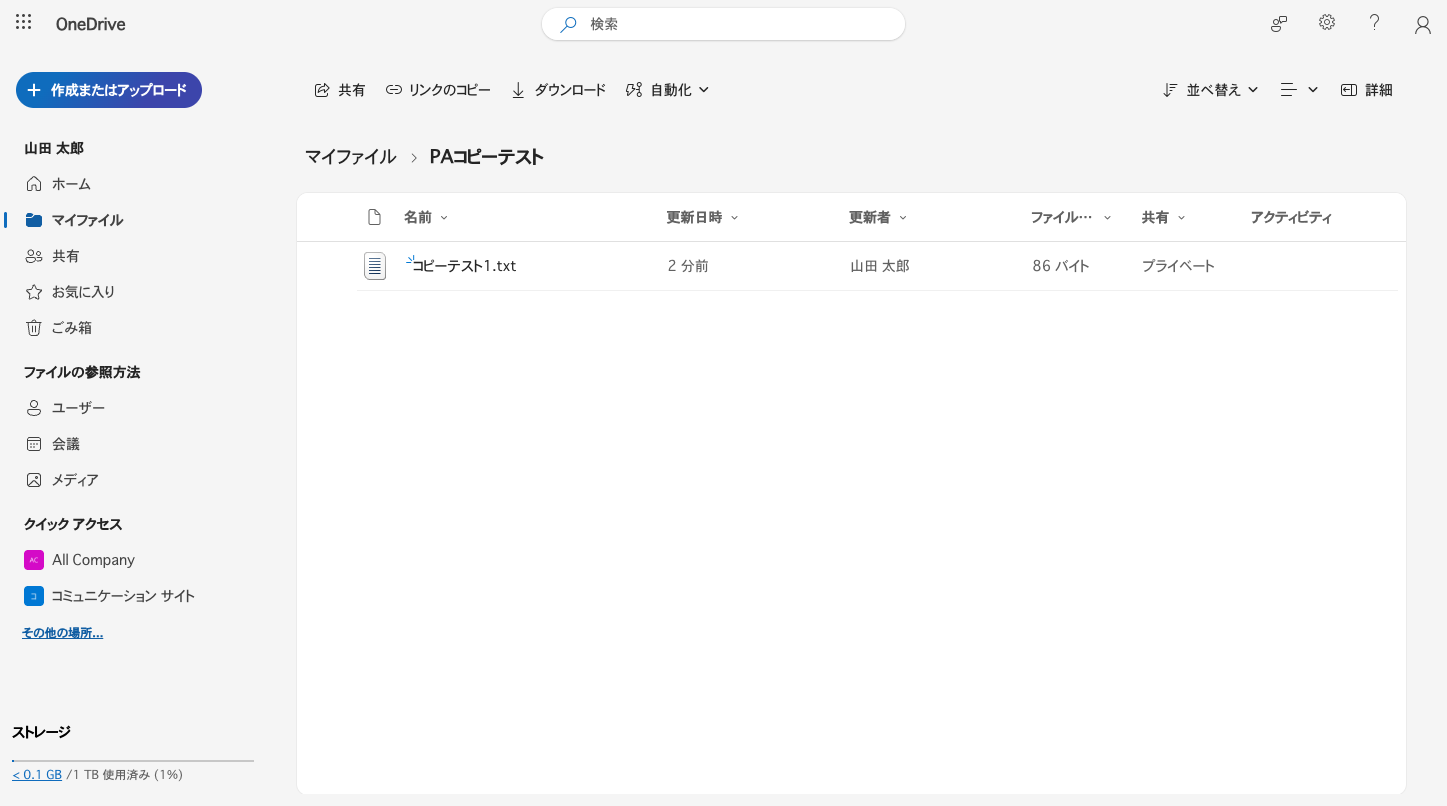Click the trash can icon in sidebar
This screenshot has height=806, width=1447.
tap(34, 328)
